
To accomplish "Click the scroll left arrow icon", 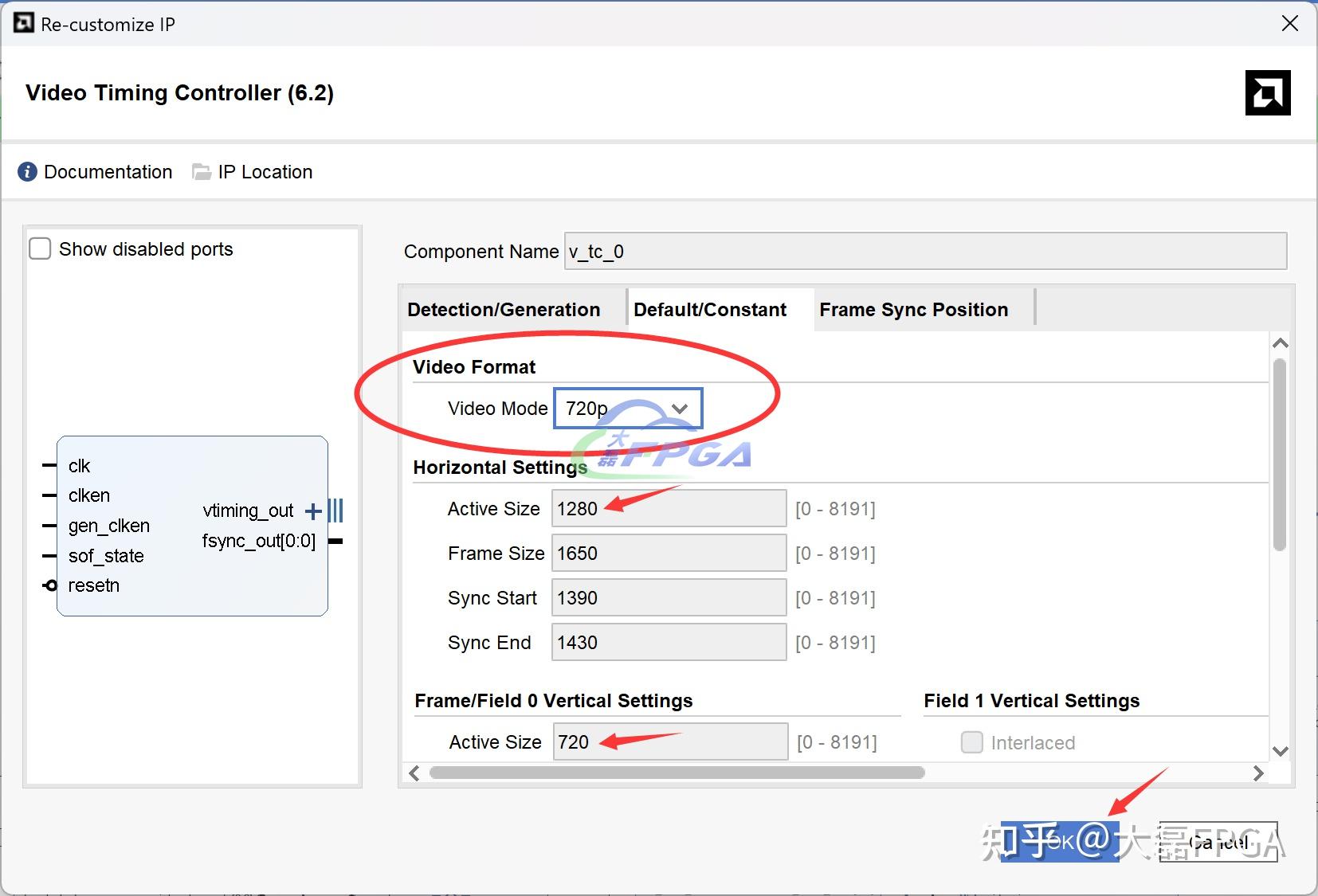I will click(414, 773).
